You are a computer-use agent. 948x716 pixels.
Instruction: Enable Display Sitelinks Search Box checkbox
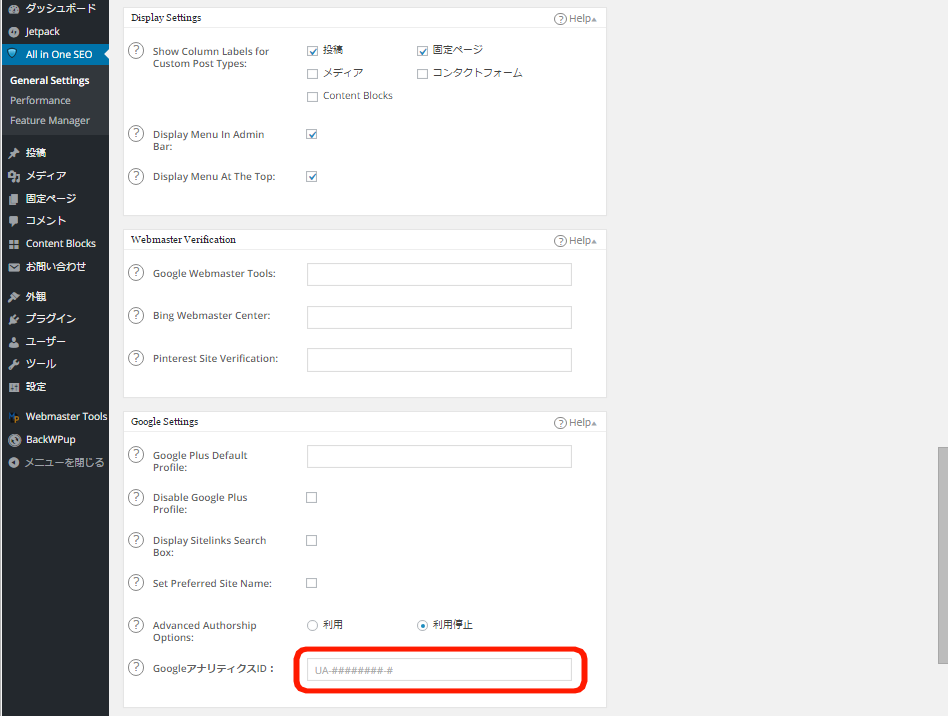311,540
